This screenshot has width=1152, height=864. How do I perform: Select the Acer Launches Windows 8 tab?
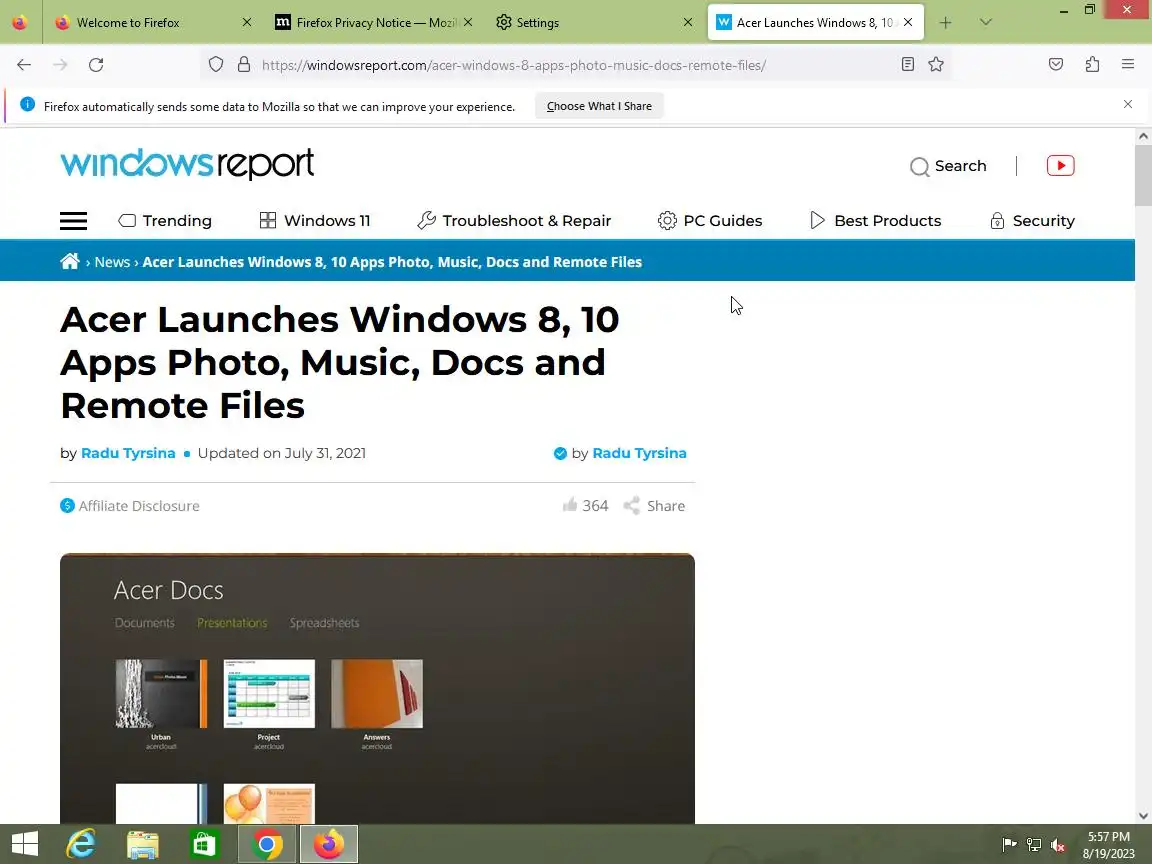[x=814, y=23]
